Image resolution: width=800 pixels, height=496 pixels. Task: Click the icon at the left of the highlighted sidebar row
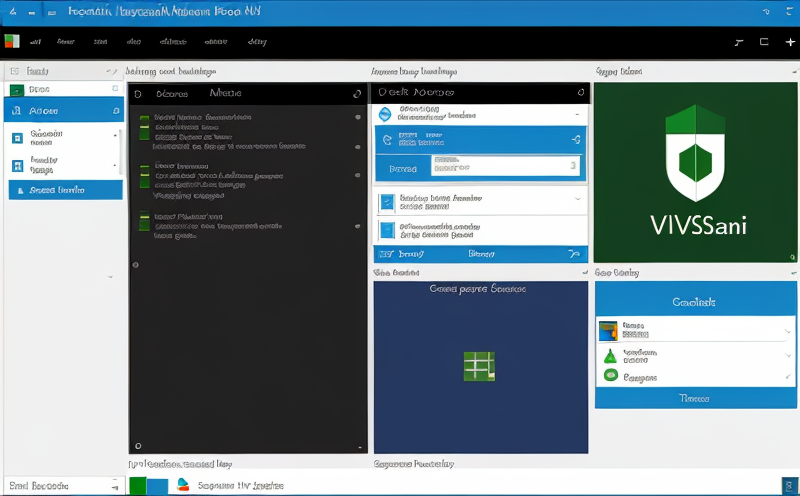16,110
